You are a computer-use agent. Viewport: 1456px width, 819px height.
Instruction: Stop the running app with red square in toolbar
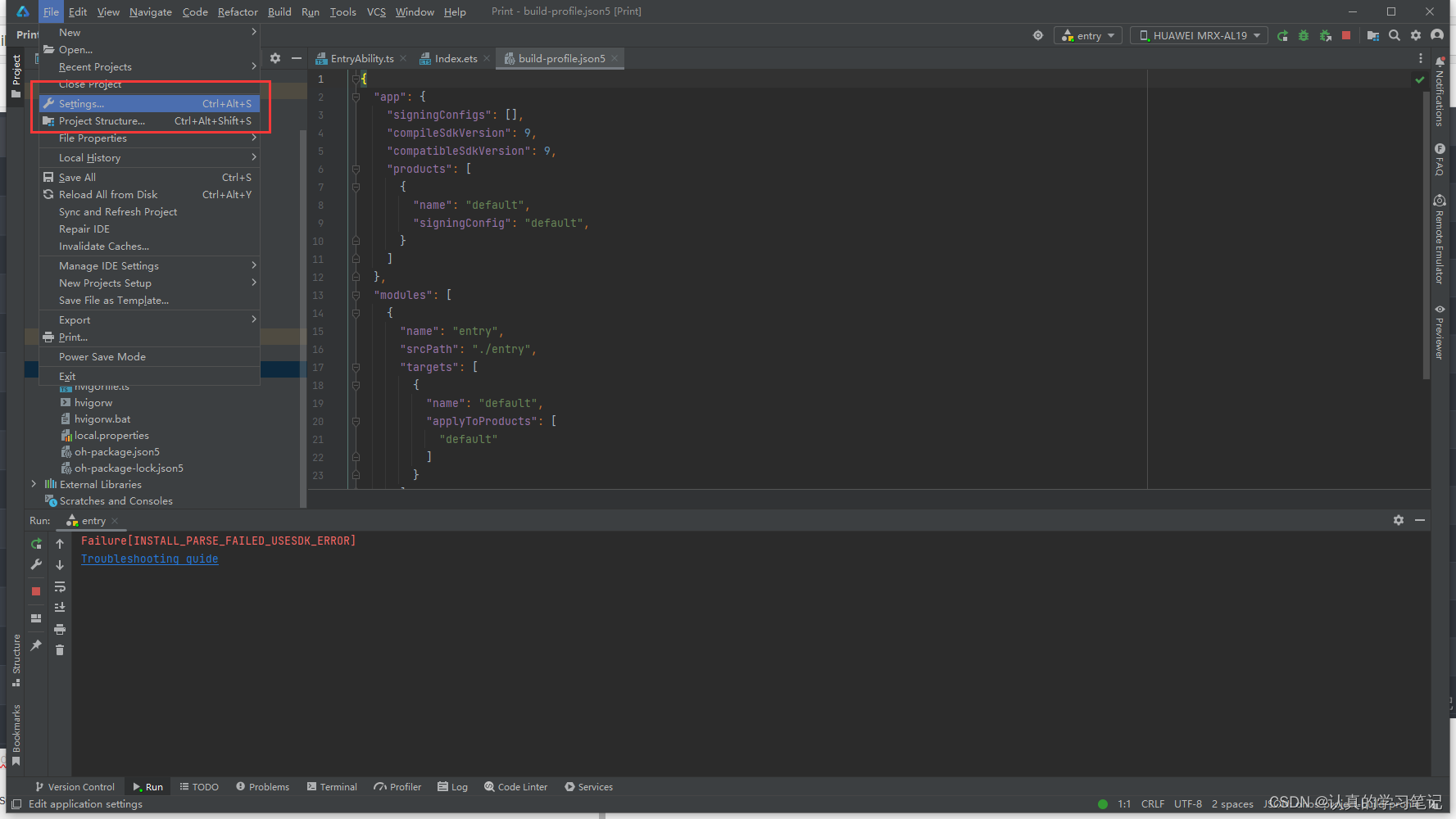pyautogui.click(x=1346, y=36)
